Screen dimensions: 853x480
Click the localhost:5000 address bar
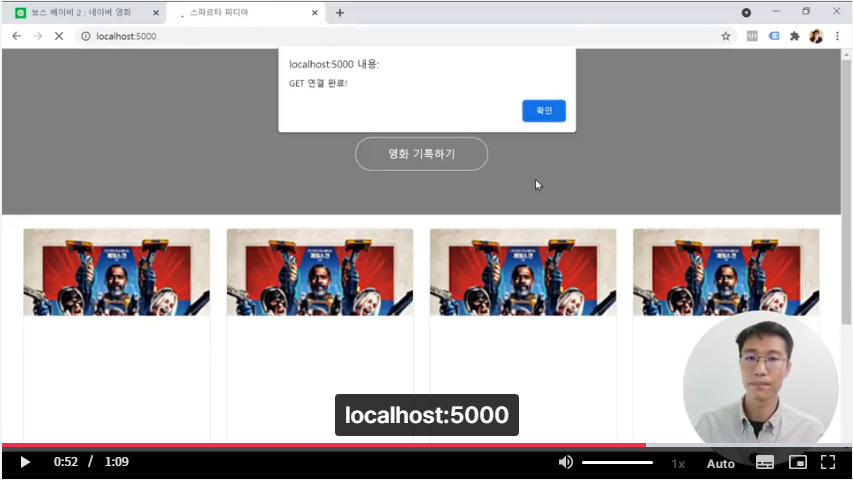tap(403, 36)
